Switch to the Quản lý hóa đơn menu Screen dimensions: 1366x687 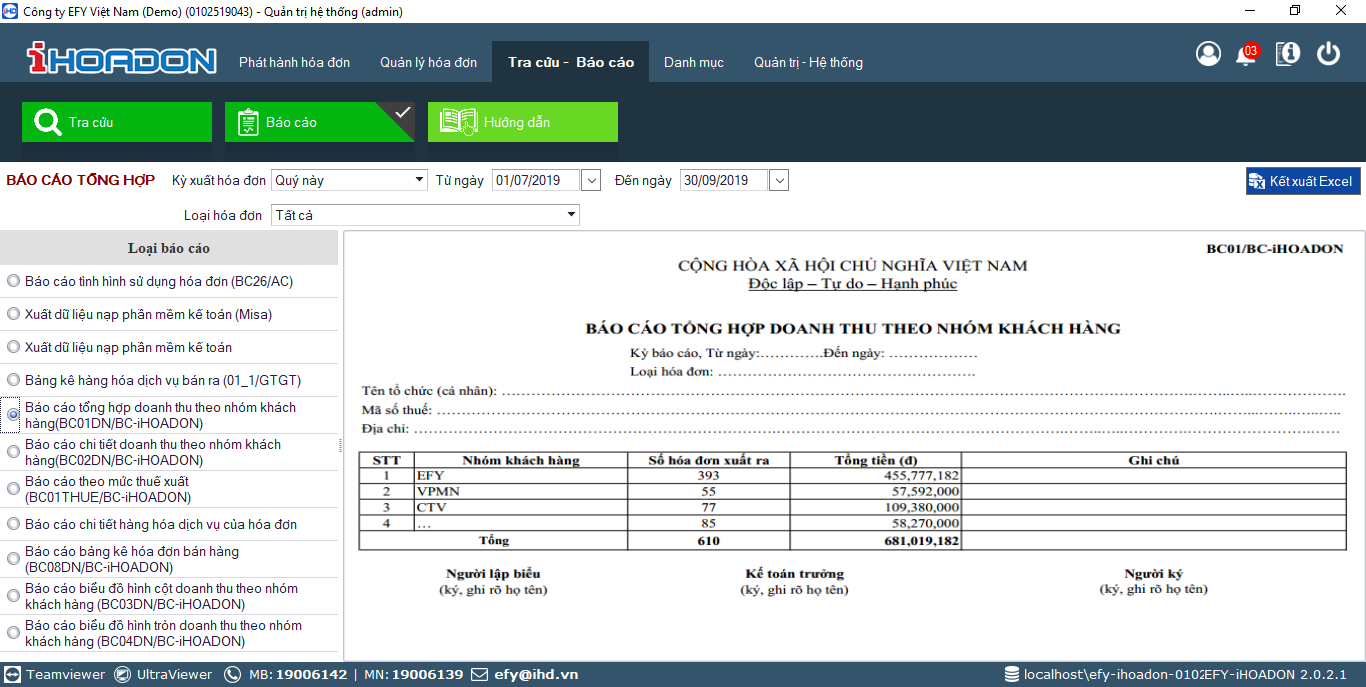coord(428,62)
